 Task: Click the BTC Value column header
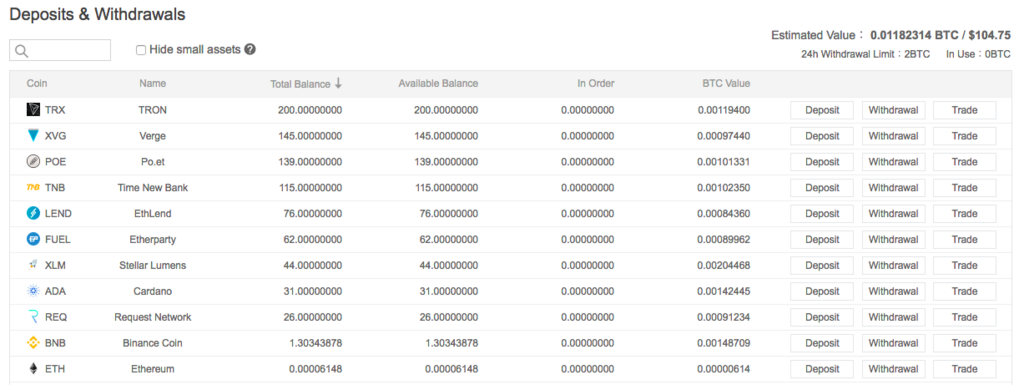[726, 84]
